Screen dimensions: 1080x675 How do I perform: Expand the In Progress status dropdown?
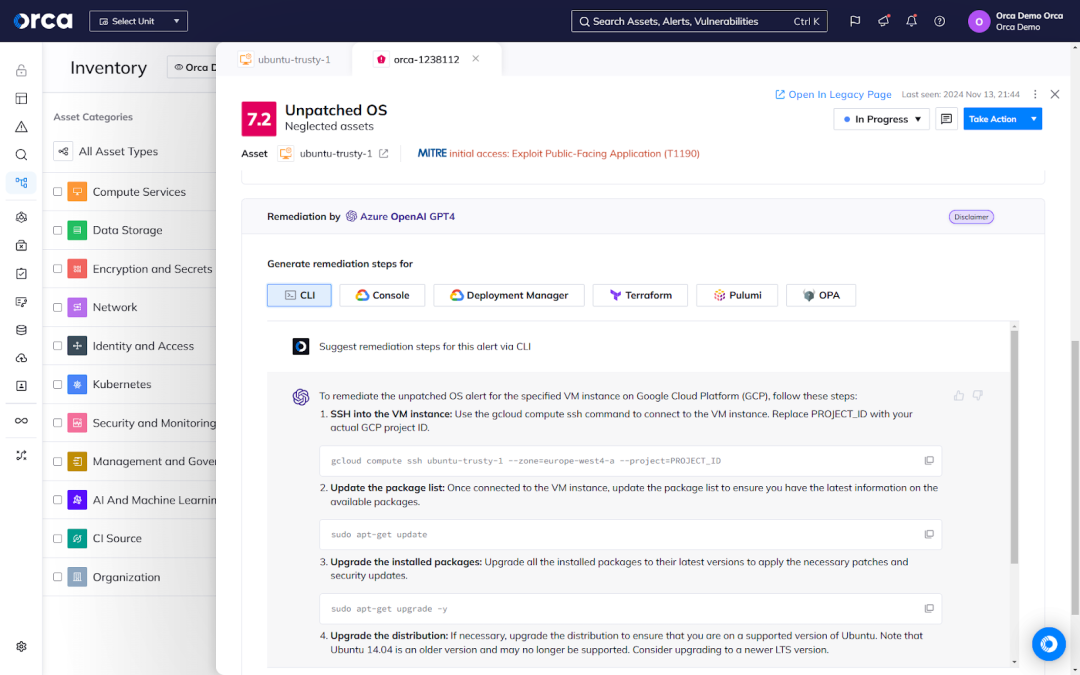(x=881, y=119)
